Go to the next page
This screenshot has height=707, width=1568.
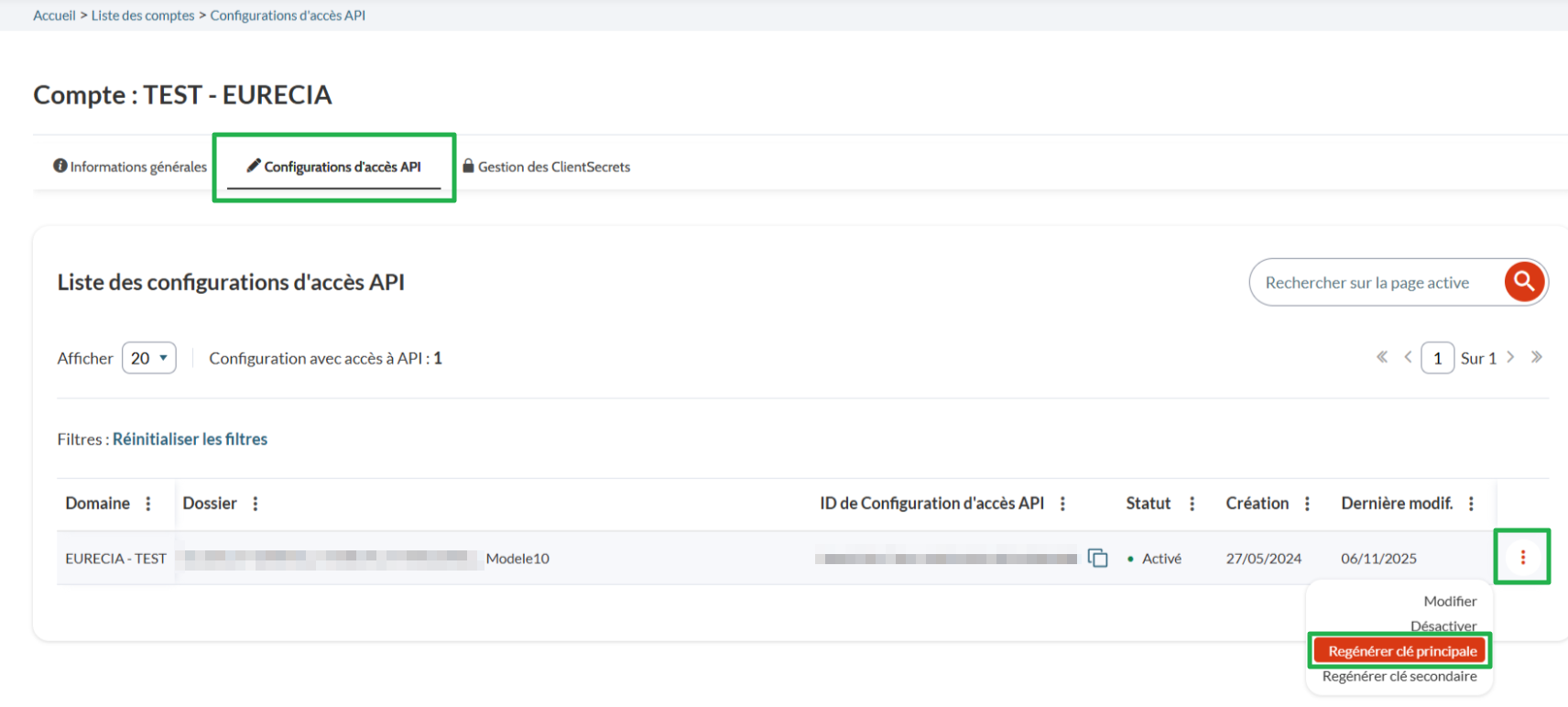(x=1511, y=357)
